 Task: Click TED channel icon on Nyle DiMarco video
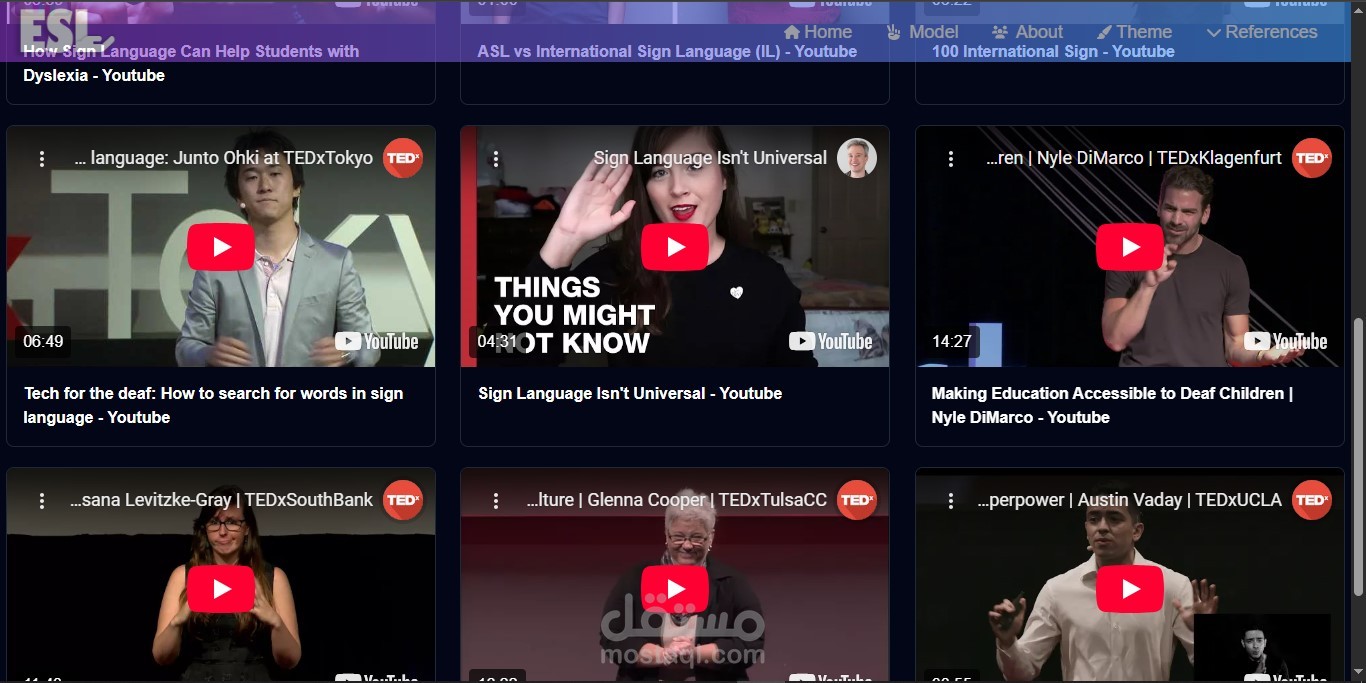(1312, 158)
